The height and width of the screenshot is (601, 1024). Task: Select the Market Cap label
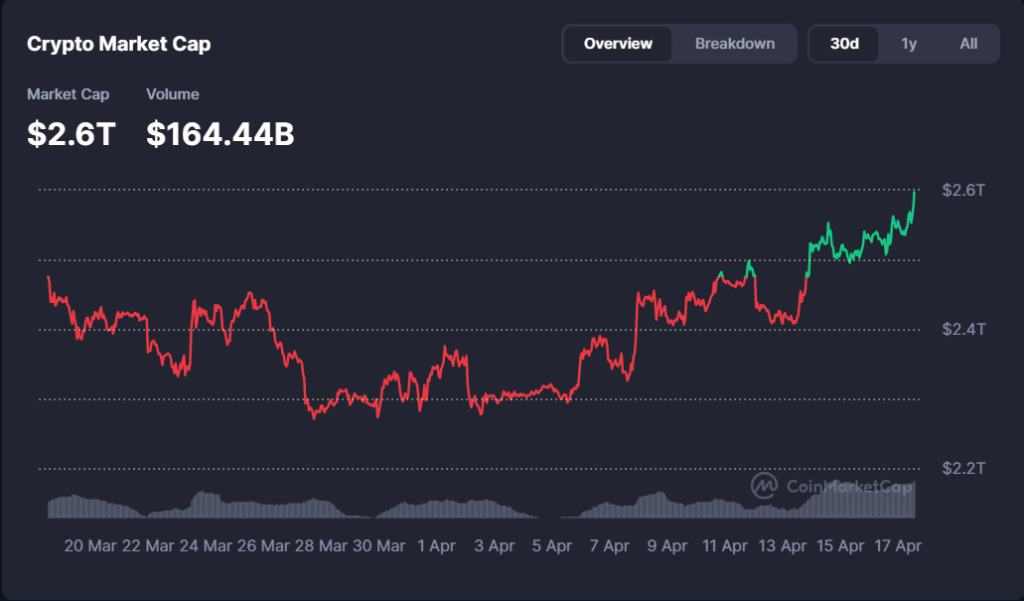[x=68, y=94]
